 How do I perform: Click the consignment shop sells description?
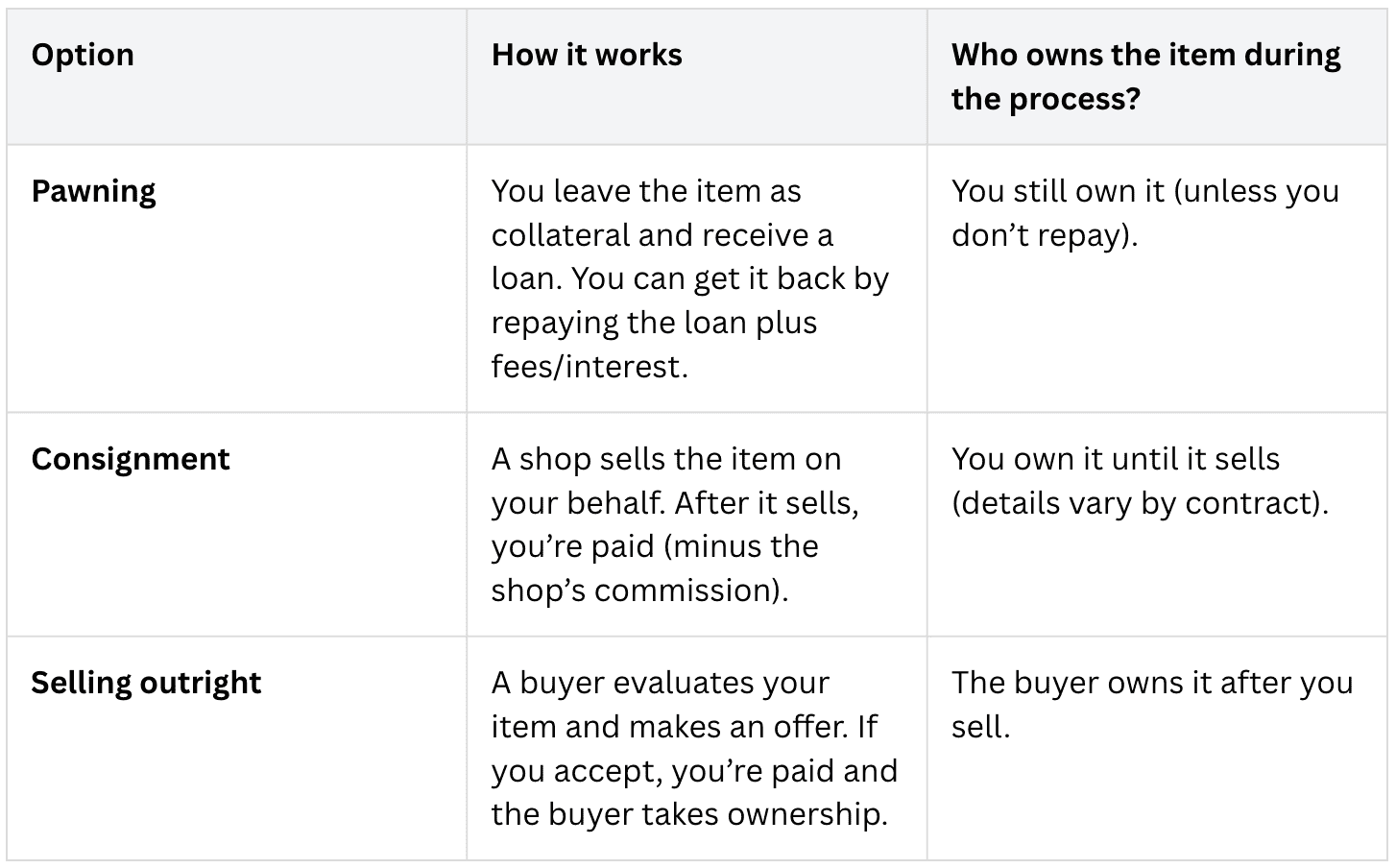click(x=675, y=524)
